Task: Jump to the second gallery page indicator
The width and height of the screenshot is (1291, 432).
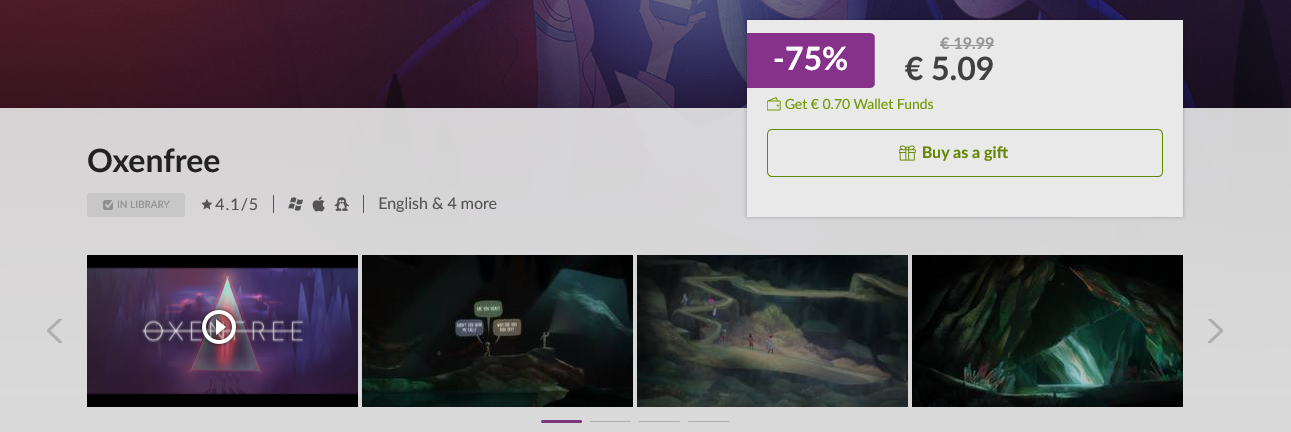Action: (610, 421)
